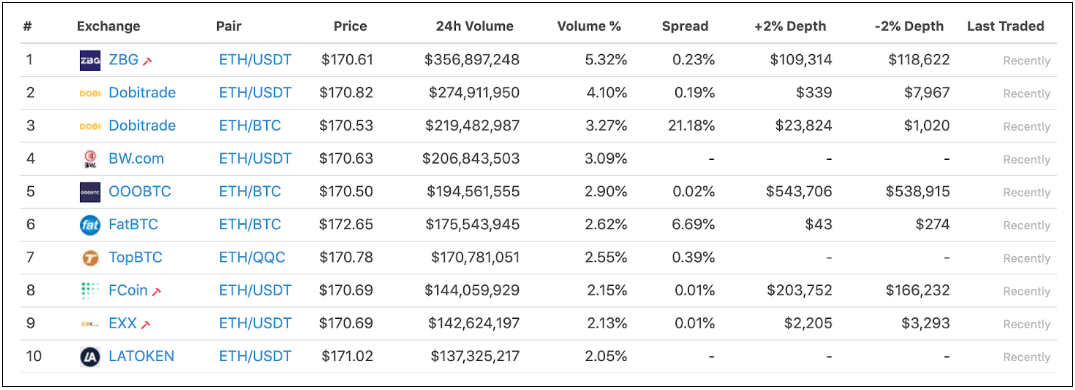Sort by 24h Volume column header
The width and height of the screenshot is (1075, 390).
click(x=474, y=27)
